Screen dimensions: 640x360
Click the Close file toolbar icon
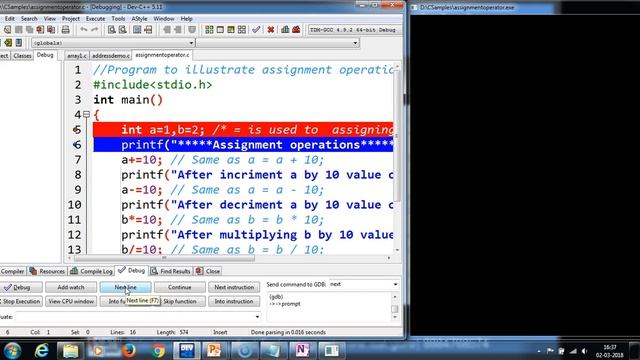pos(40,30)
